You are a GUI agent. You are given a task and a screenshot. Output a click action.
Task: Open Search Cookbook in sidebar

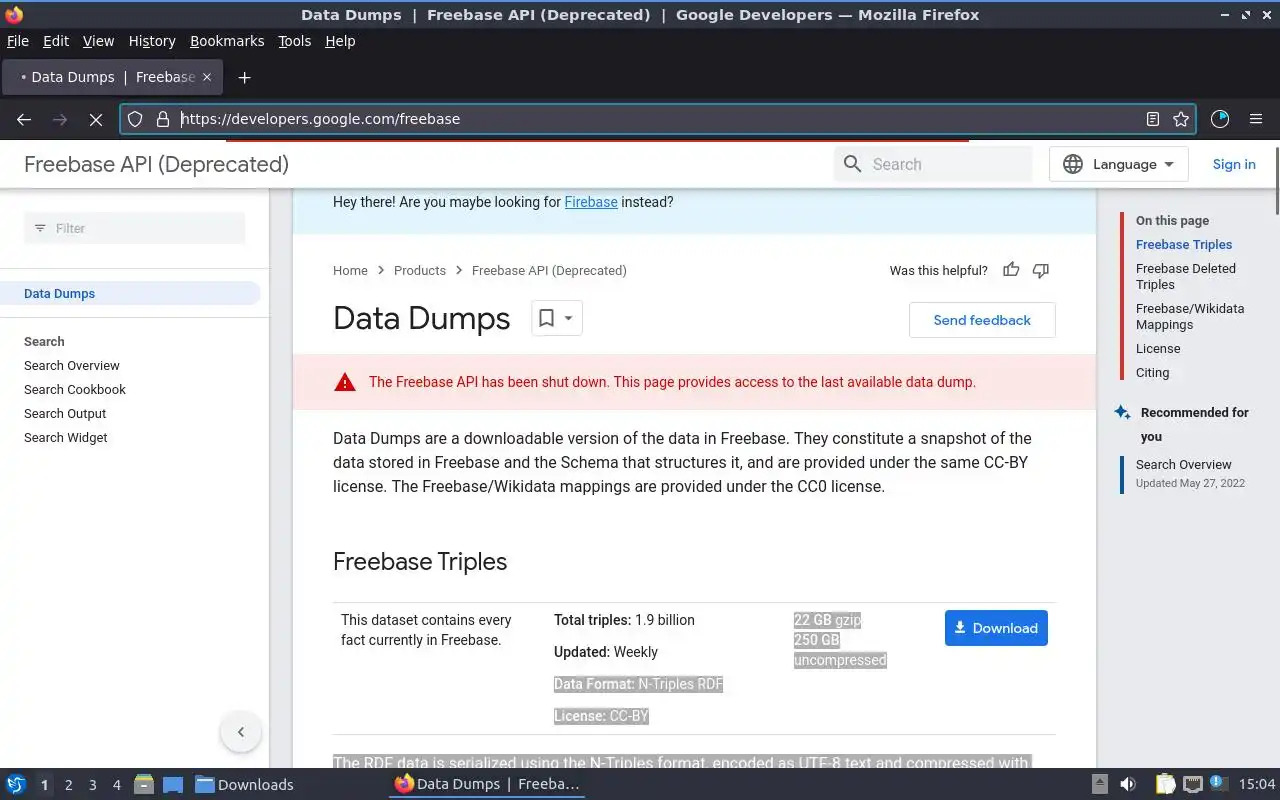pos(75,389)
